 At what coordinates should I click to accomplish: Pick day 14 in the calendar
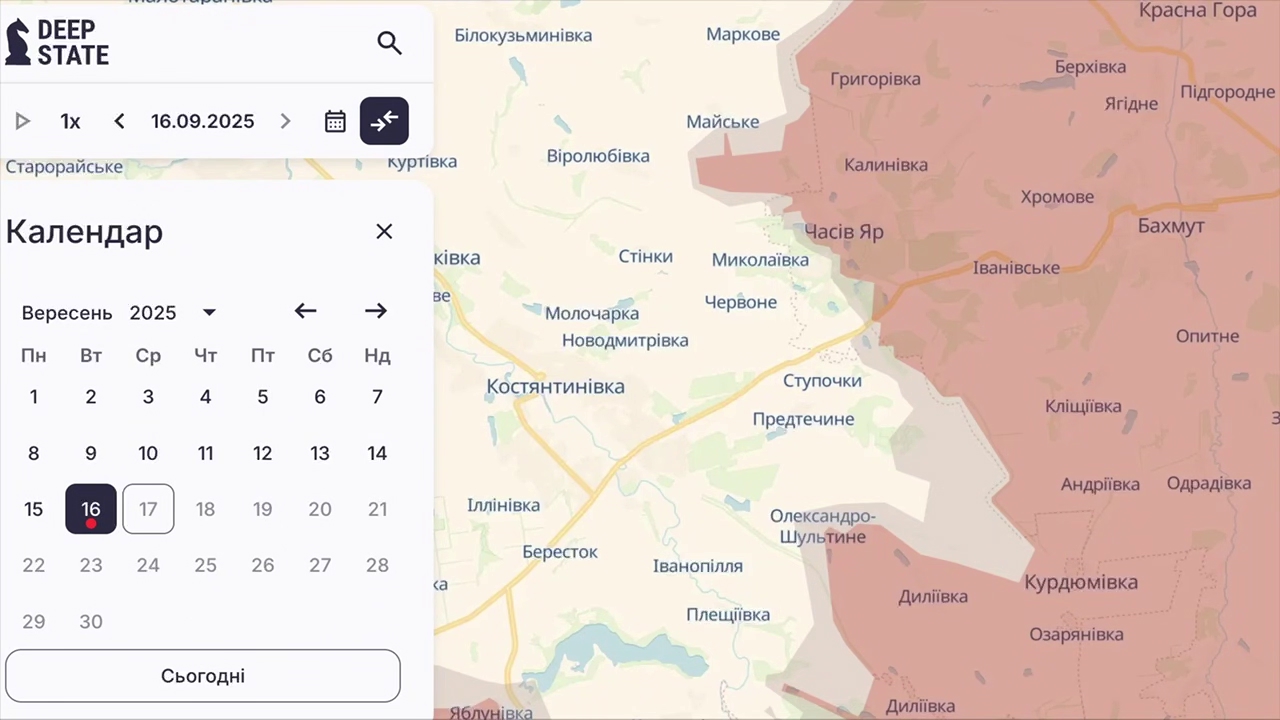[x=377, y=453]
